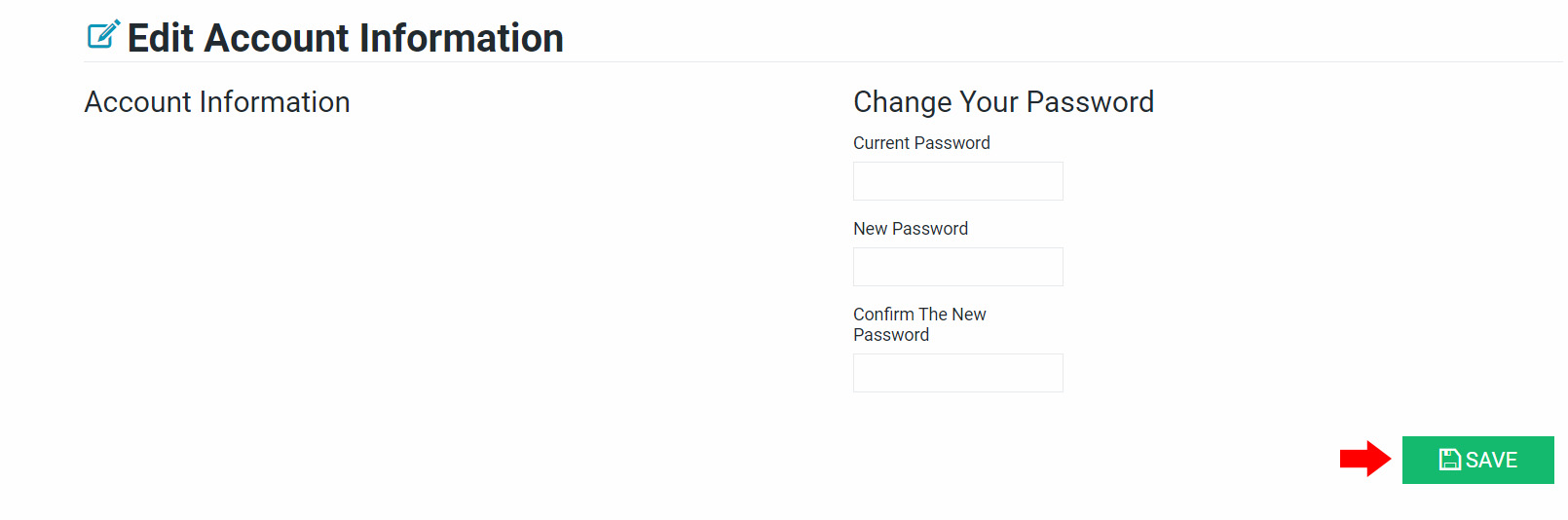The image size is (1568, 520).
Task: Focus the Current Password field
Action: [x=958, y=181]
